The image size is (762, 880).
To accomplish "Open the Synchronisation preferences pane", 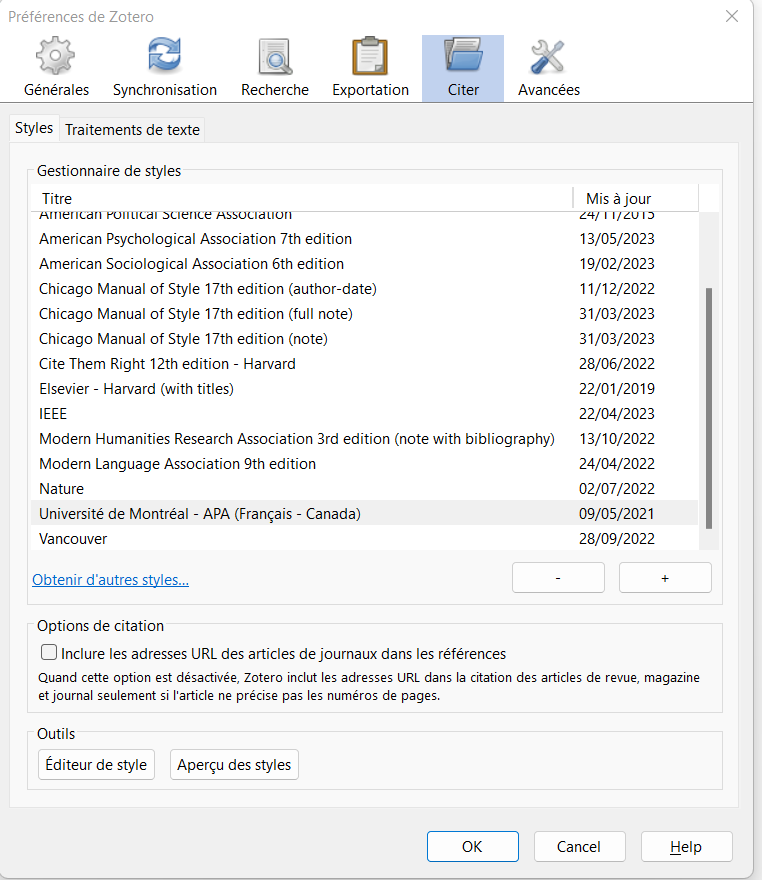I will pyautogui.click(x=164, y=68).
